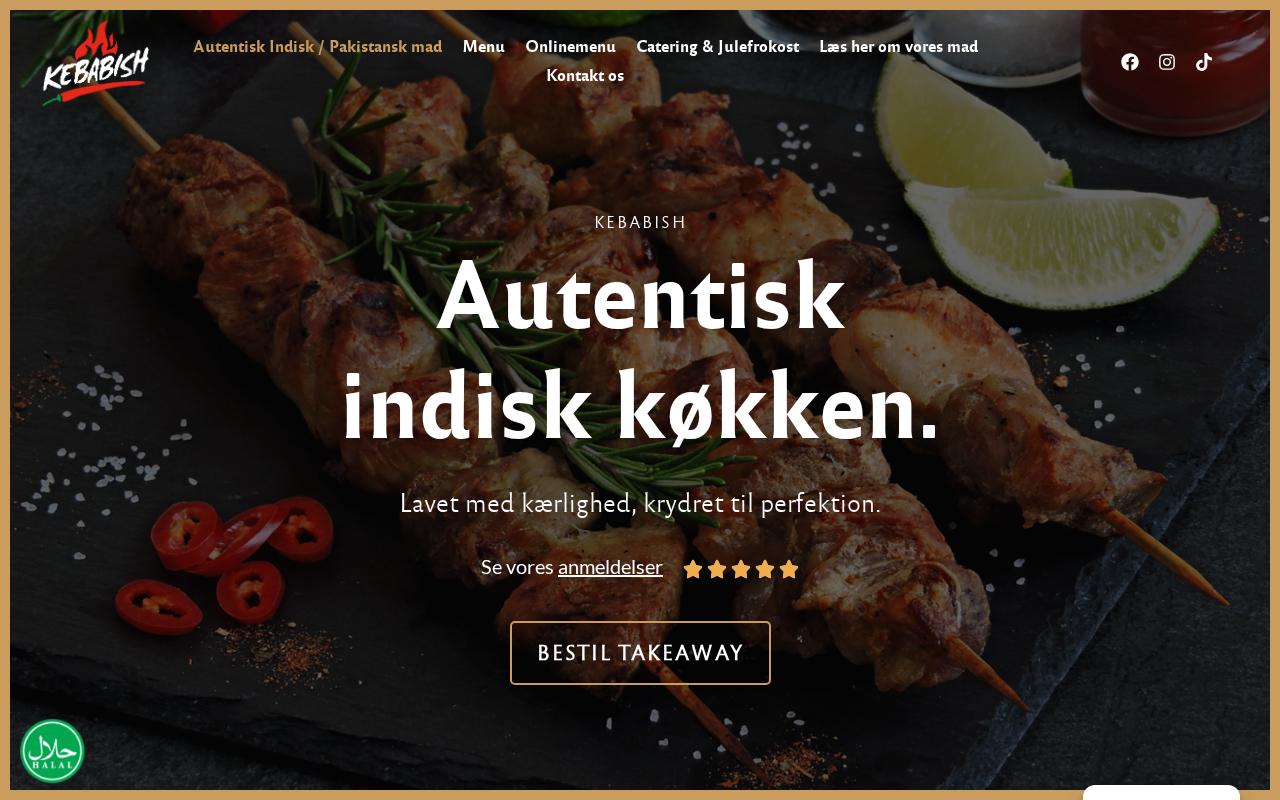Follow the anmeldelser reviews link

tap(610, 567)
